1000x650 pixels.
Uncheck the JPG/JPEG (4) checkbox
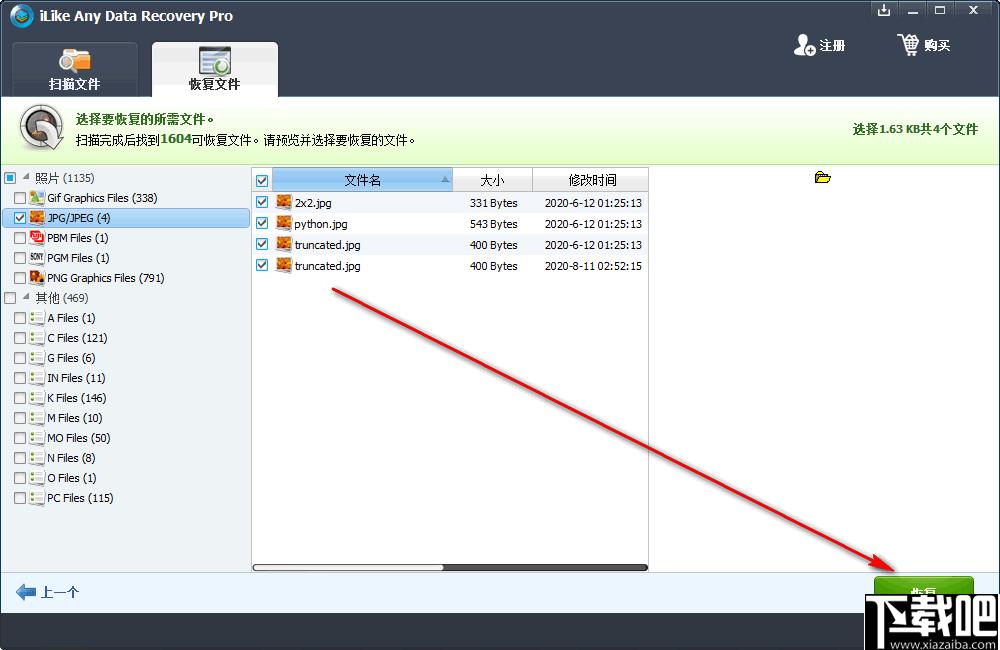point(20,218)
